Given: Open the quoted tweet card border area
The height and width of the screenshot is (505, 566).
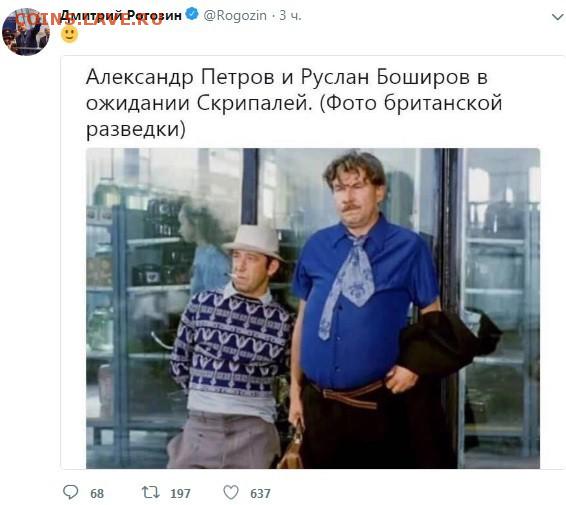Looking at the screenshot, I should [x=313, y=262].
